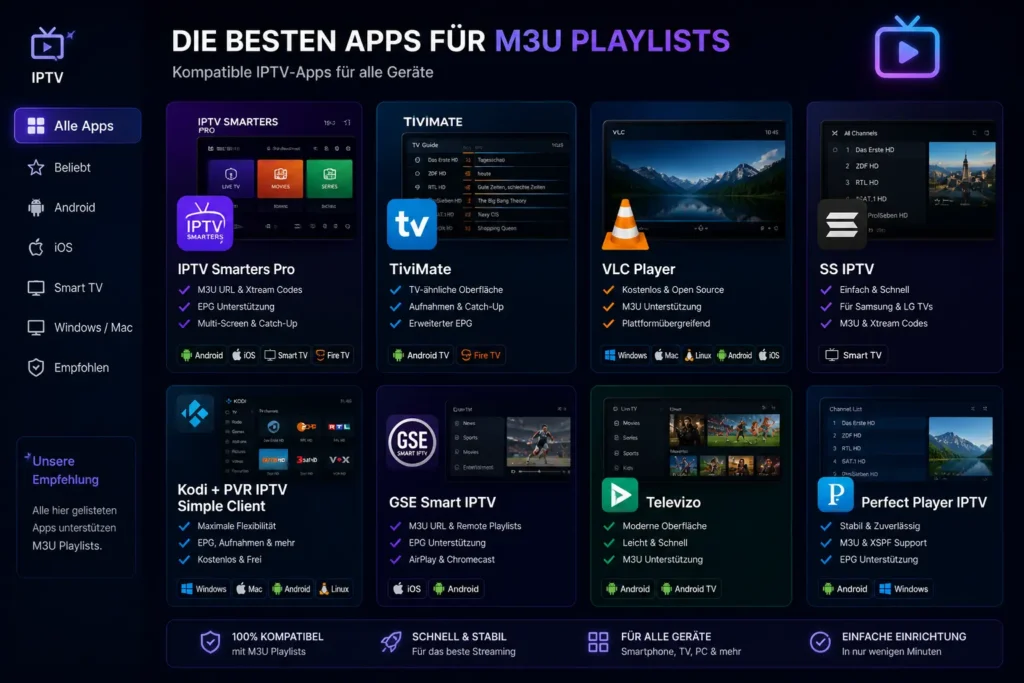Screen dimensions: 1024x683
Task: Open the Alle Apps sidebar section
Action: pos(78,125)
